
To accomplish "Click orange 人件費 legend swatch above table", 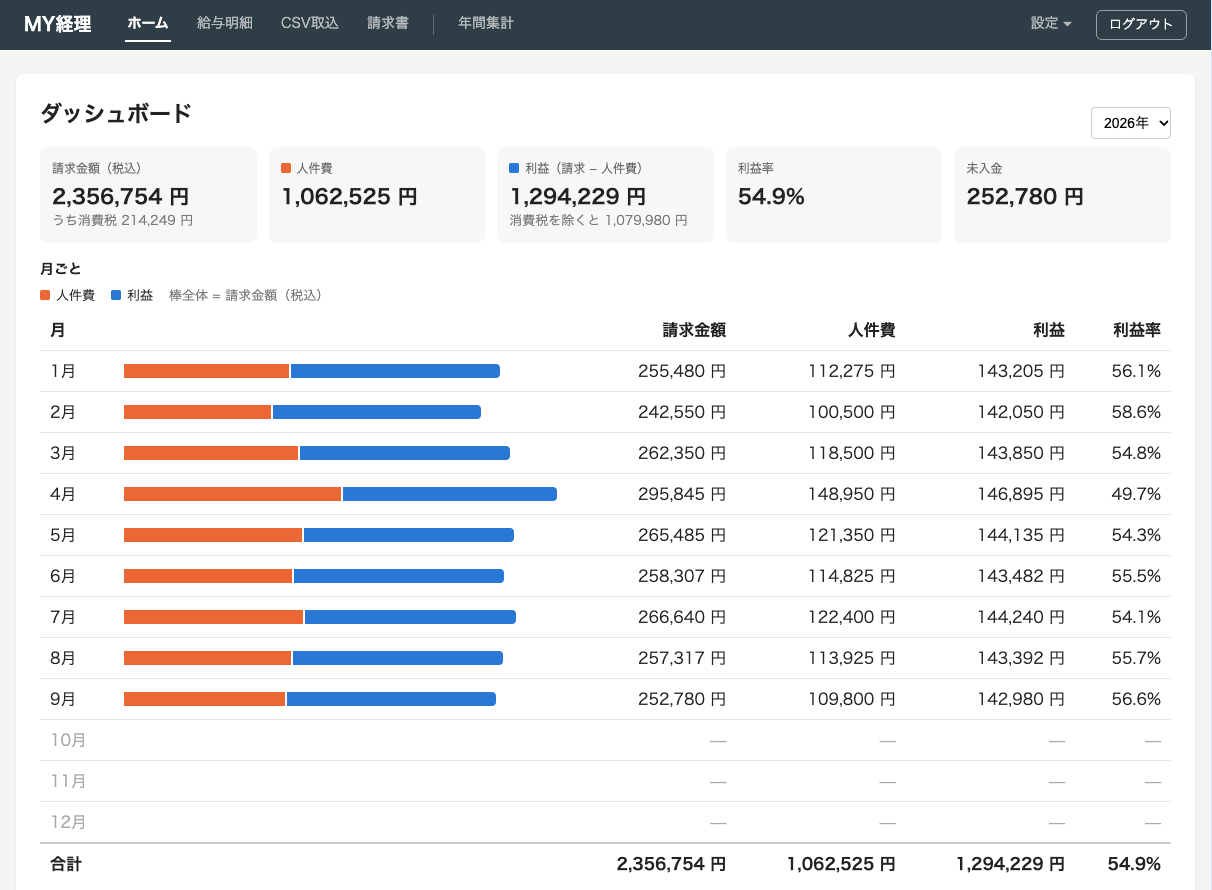I will pos(45,295).
